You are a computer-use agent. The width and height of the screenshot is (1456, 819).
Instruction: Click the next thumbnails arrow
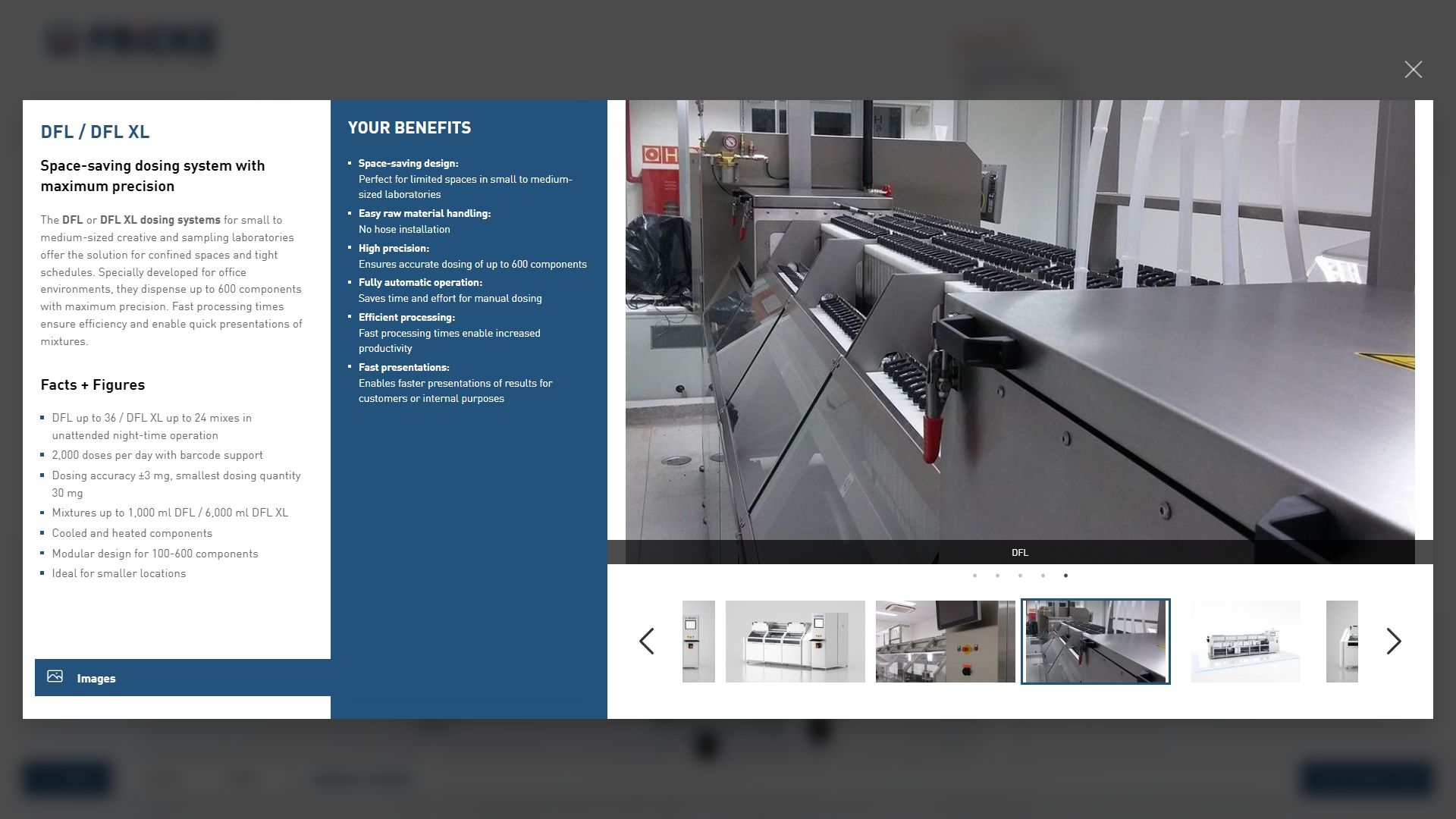pyautogui.click(x=1393, y=642)
